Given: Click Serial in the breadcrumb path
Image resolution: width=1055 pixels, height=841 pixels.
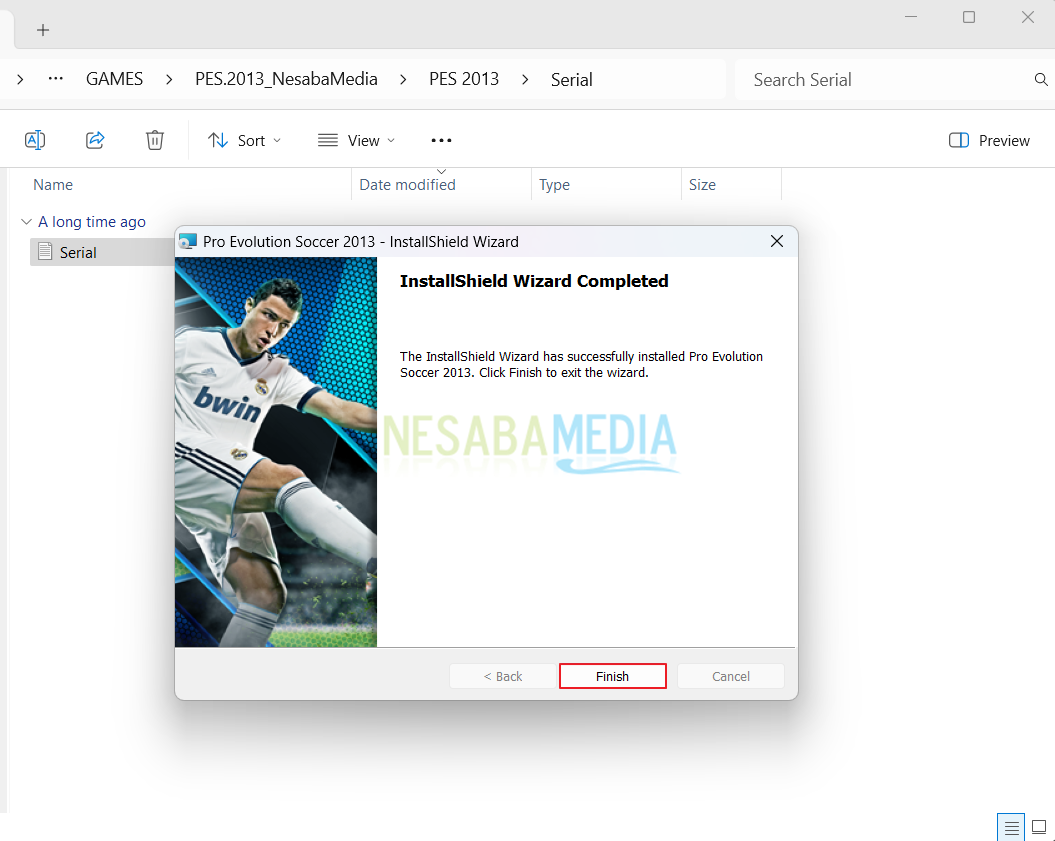Looking at the screenshot, I should click(571, 79).
